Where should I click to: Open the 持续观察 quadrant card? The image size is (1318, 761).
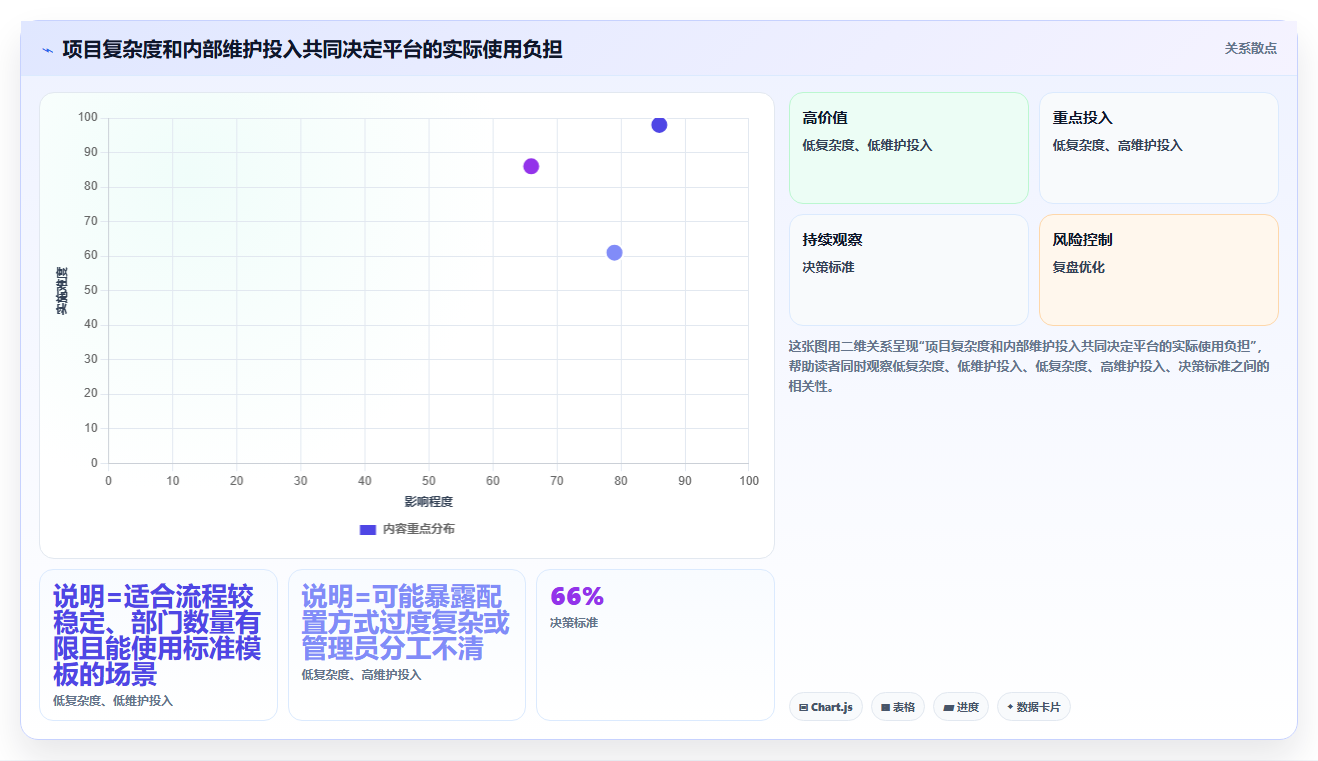[908, 270]
